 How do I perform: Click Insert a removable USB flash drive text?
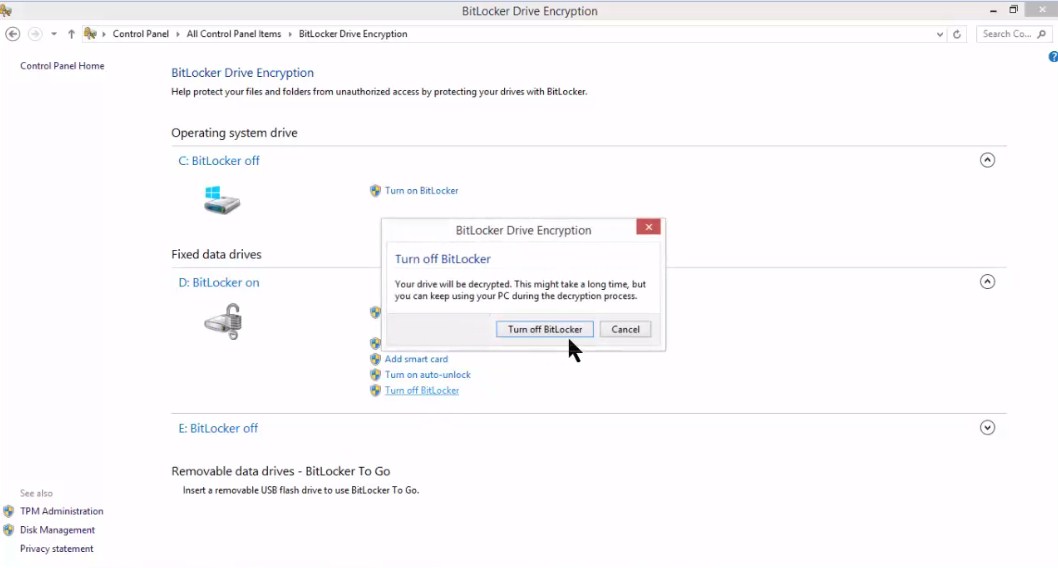301,490
